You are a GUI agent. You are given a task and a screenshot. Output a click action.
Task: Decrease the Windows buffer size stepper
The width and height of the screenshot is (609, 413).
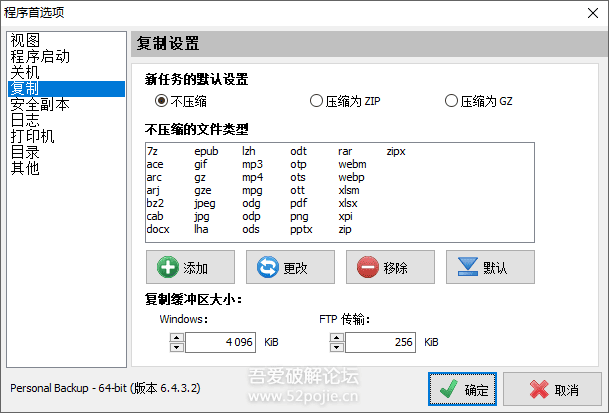[176, 347]
